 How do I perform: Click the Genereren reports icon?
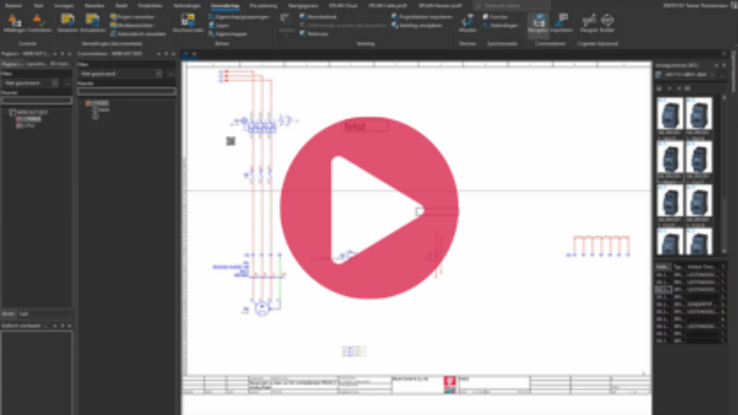point(67,23)
